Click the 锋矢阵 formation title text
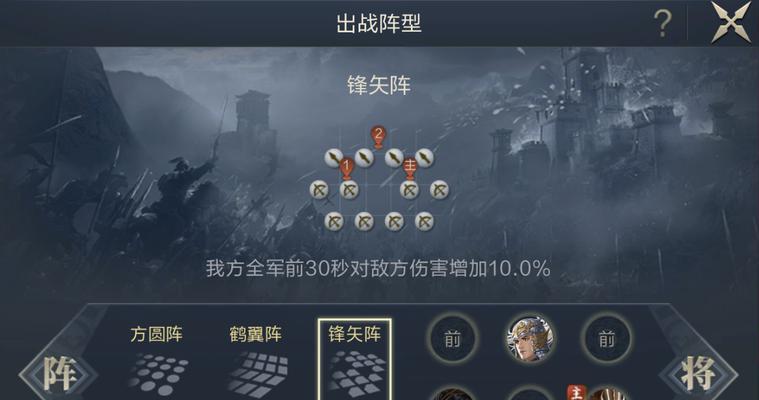 [x=379, y=85]
